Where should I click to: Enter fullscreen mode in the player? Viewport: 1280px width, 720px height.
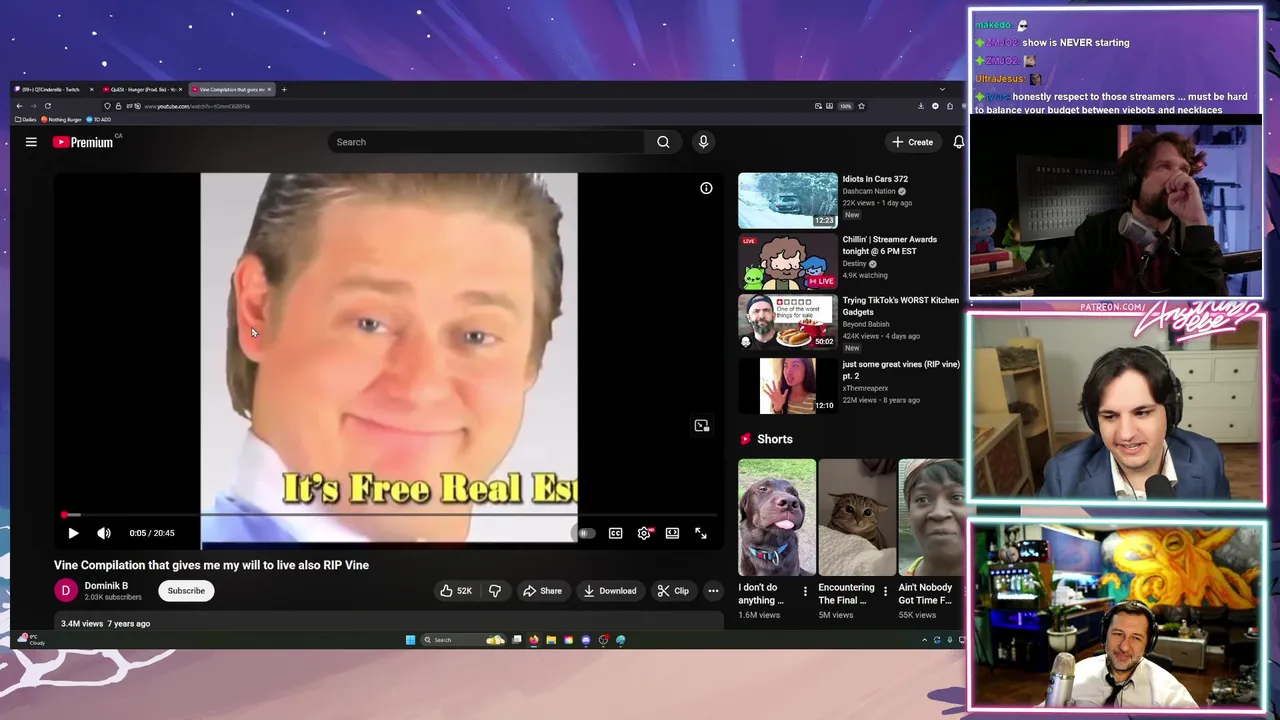coord(701,533)
